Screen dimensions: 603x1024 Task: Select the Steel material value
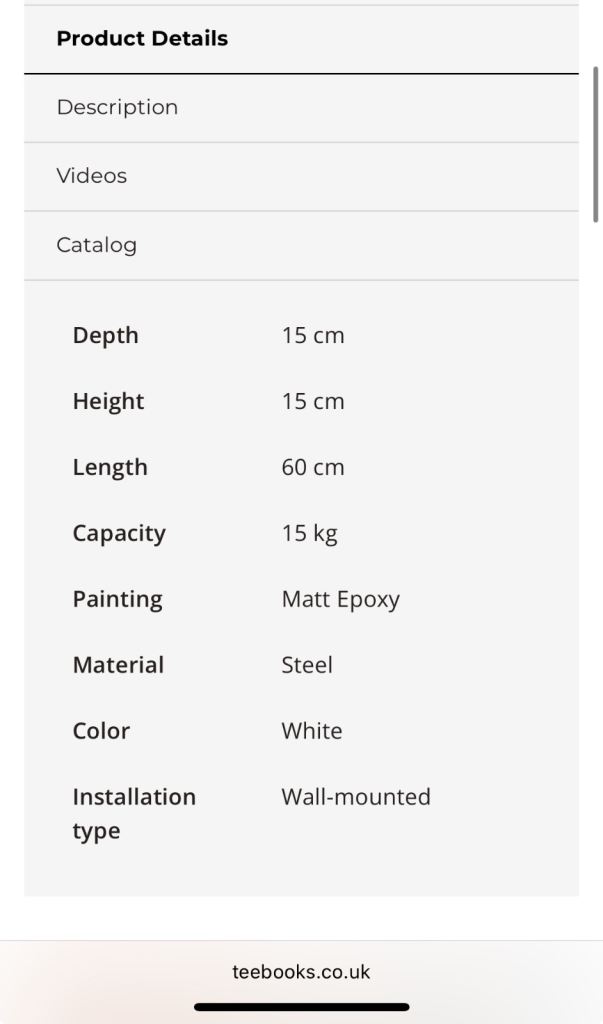pyautogui.click(x=307, y=666)
